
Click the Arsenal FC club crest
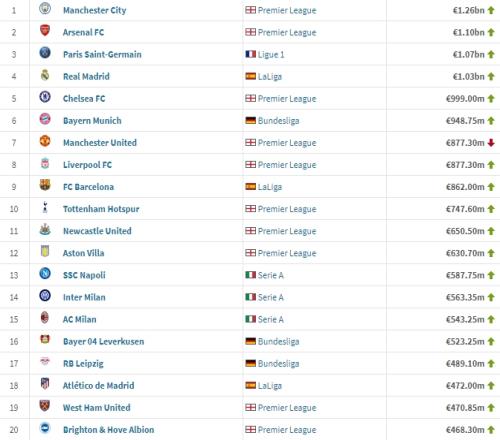(45, 30)
